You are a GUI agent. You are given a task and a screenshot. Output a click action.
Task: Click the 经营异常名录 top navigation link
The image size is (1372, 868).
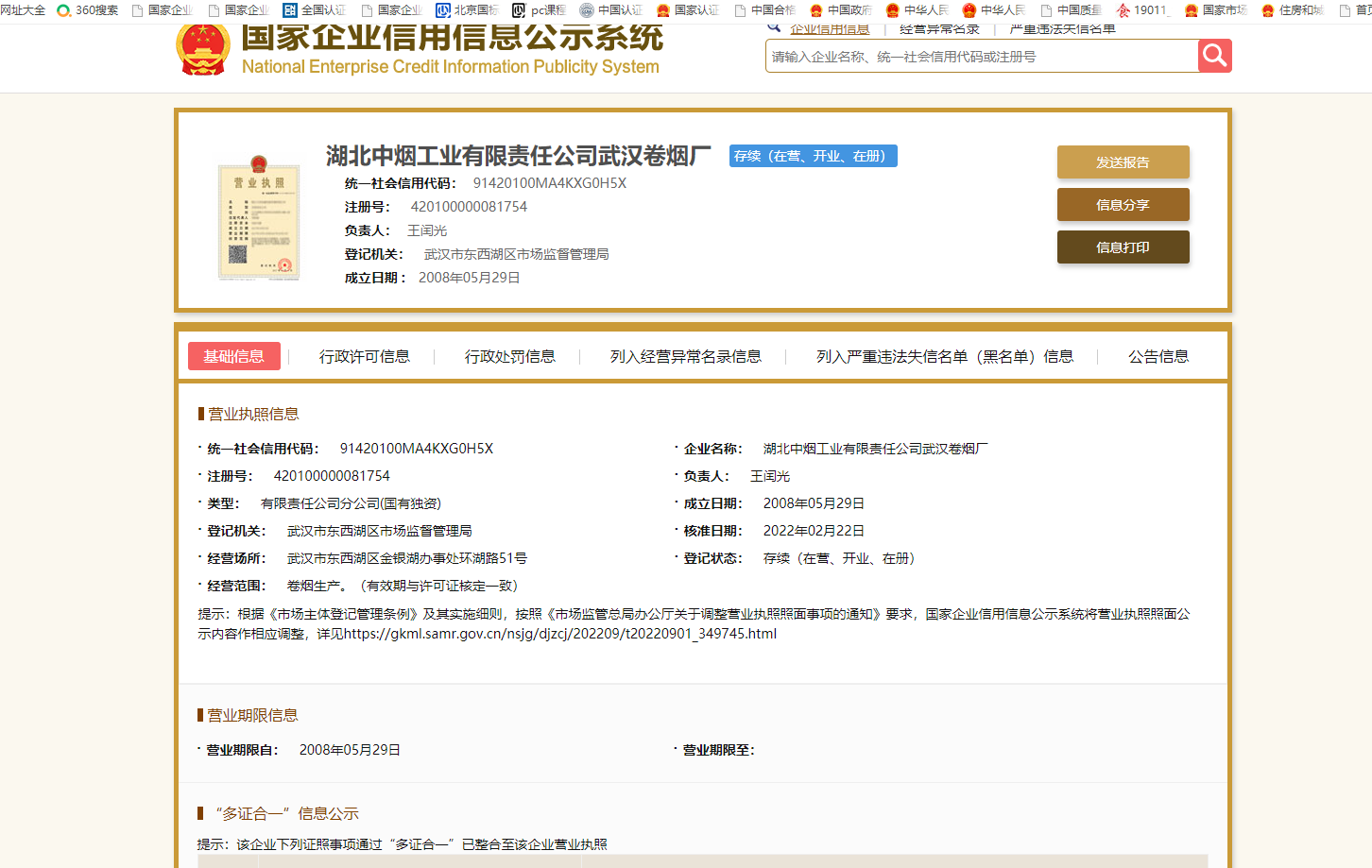pos(939,29)
